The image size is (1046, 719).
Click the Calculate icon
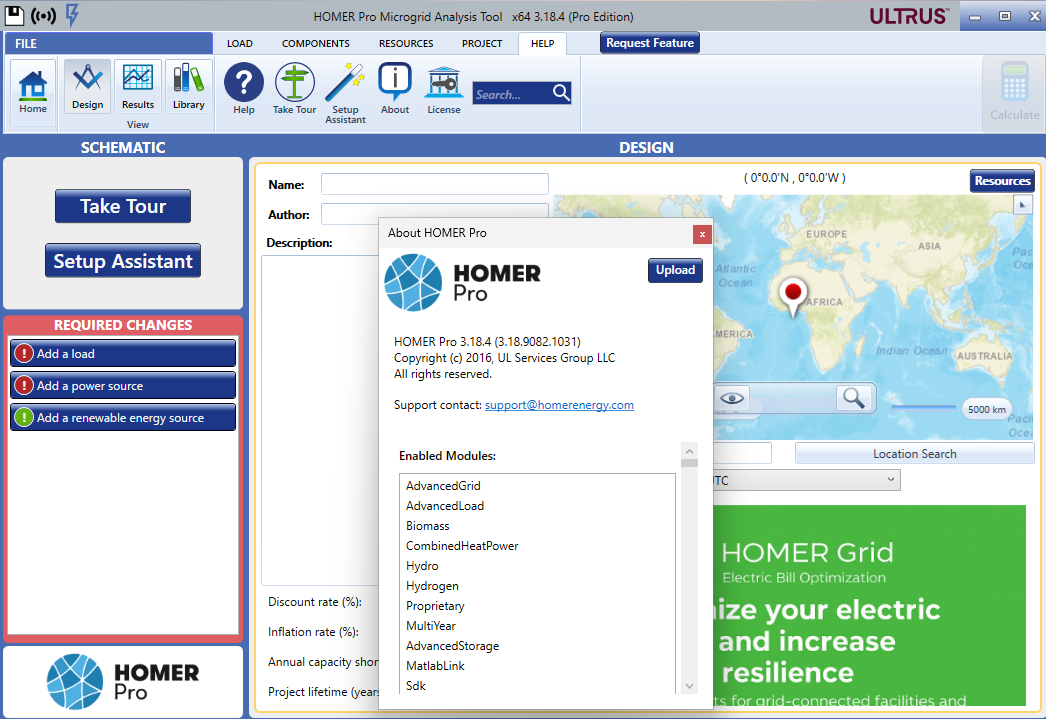(x=1014, y=92)
